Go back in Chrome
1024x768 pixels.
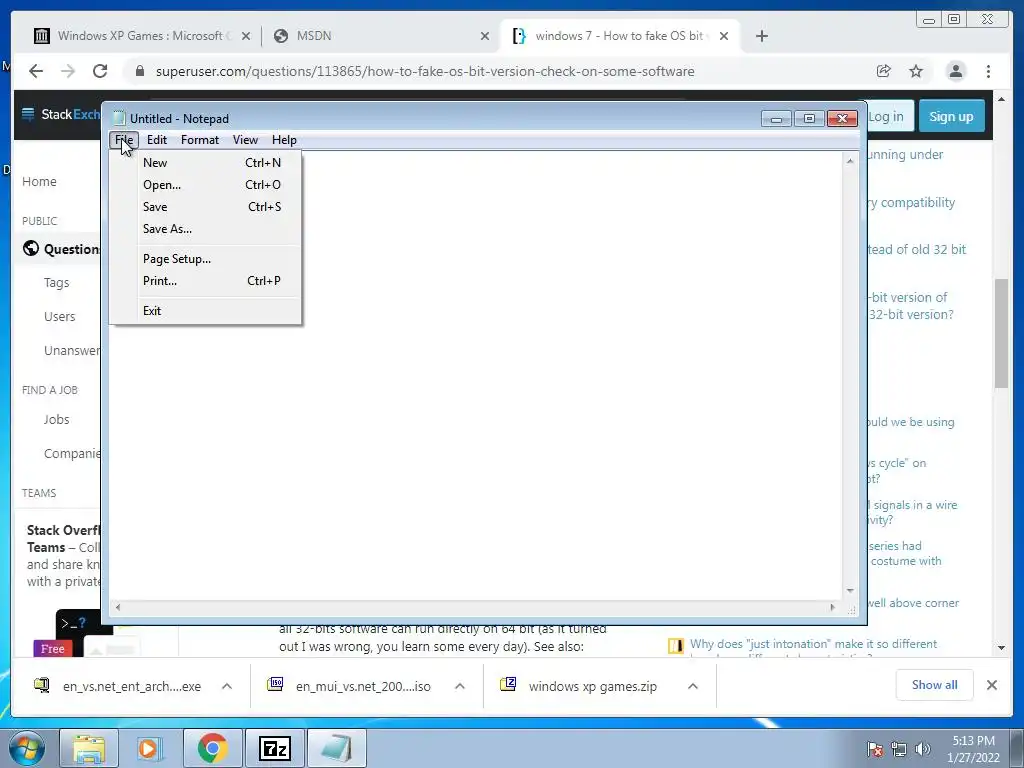pyautogui.click(x=36, y=71)
